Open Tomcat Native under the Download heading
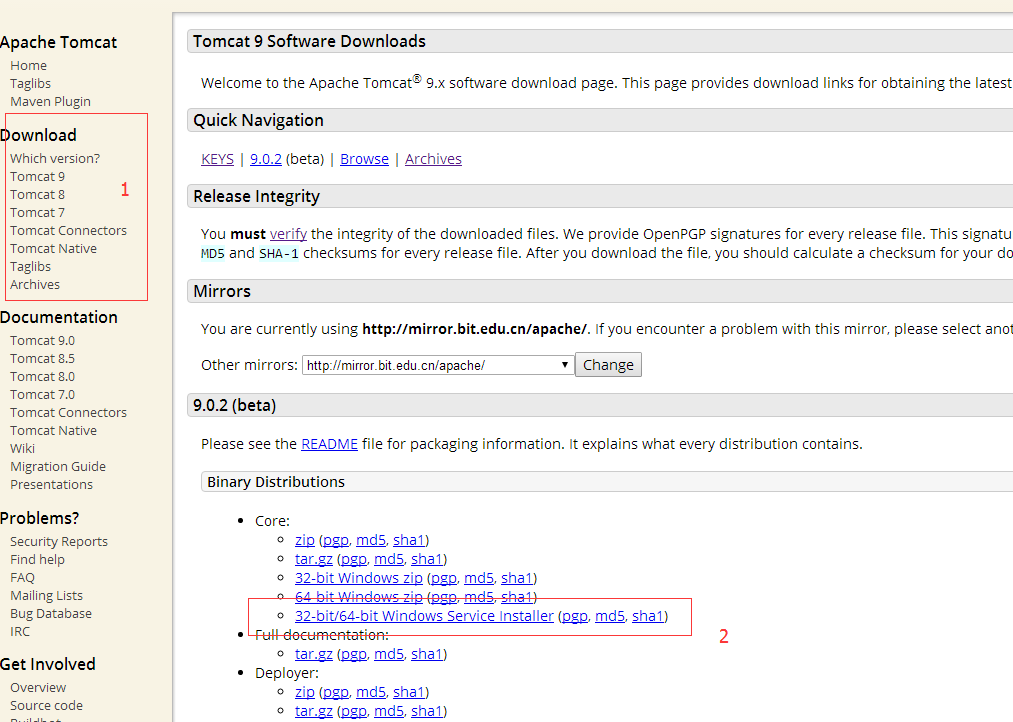The width and height of the screenshot is (1013, 722). pos(54,249)
